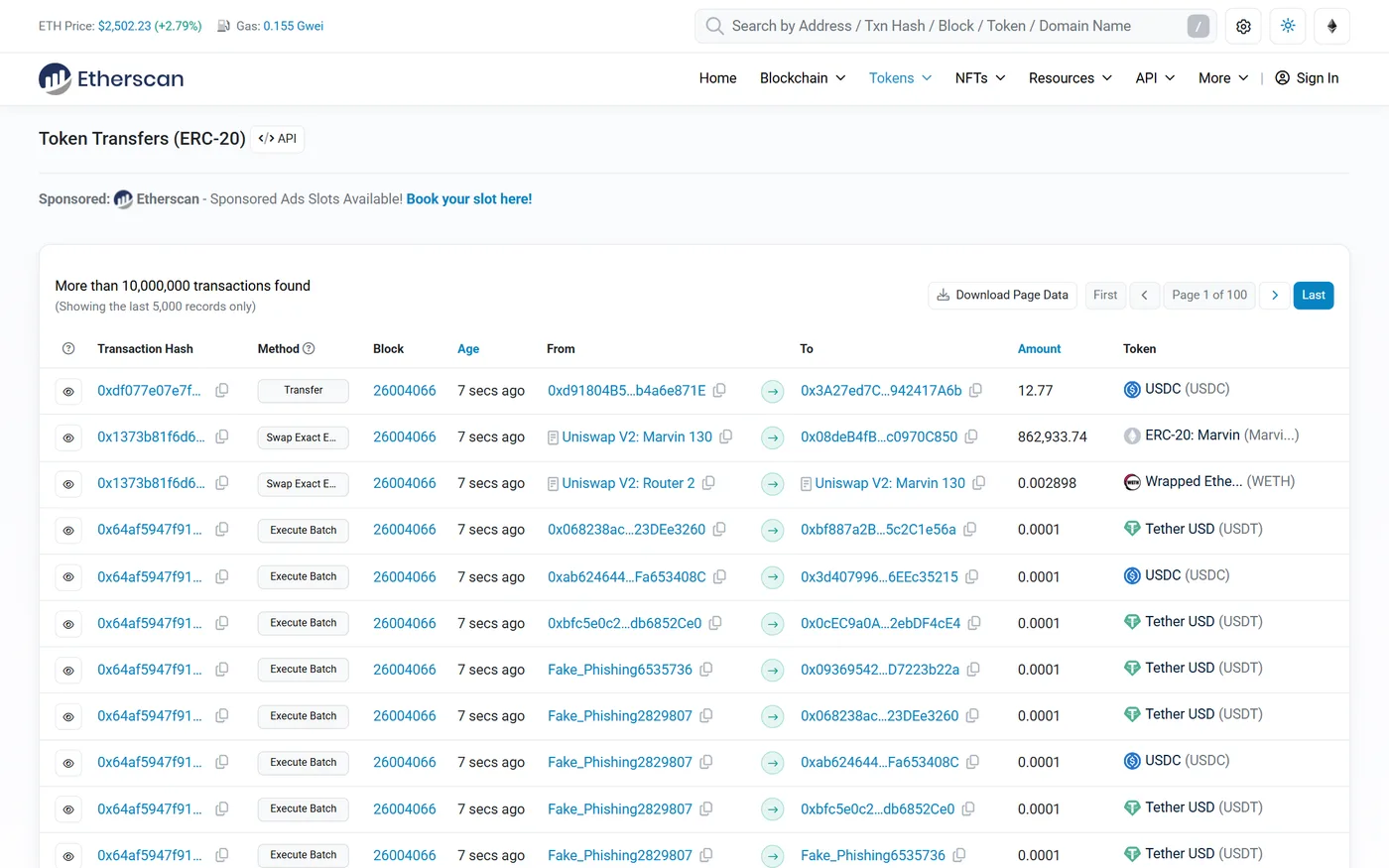Click the USDC token icon in the 12.77 row
1389x868 pixels.
[x=1132, y=390]
